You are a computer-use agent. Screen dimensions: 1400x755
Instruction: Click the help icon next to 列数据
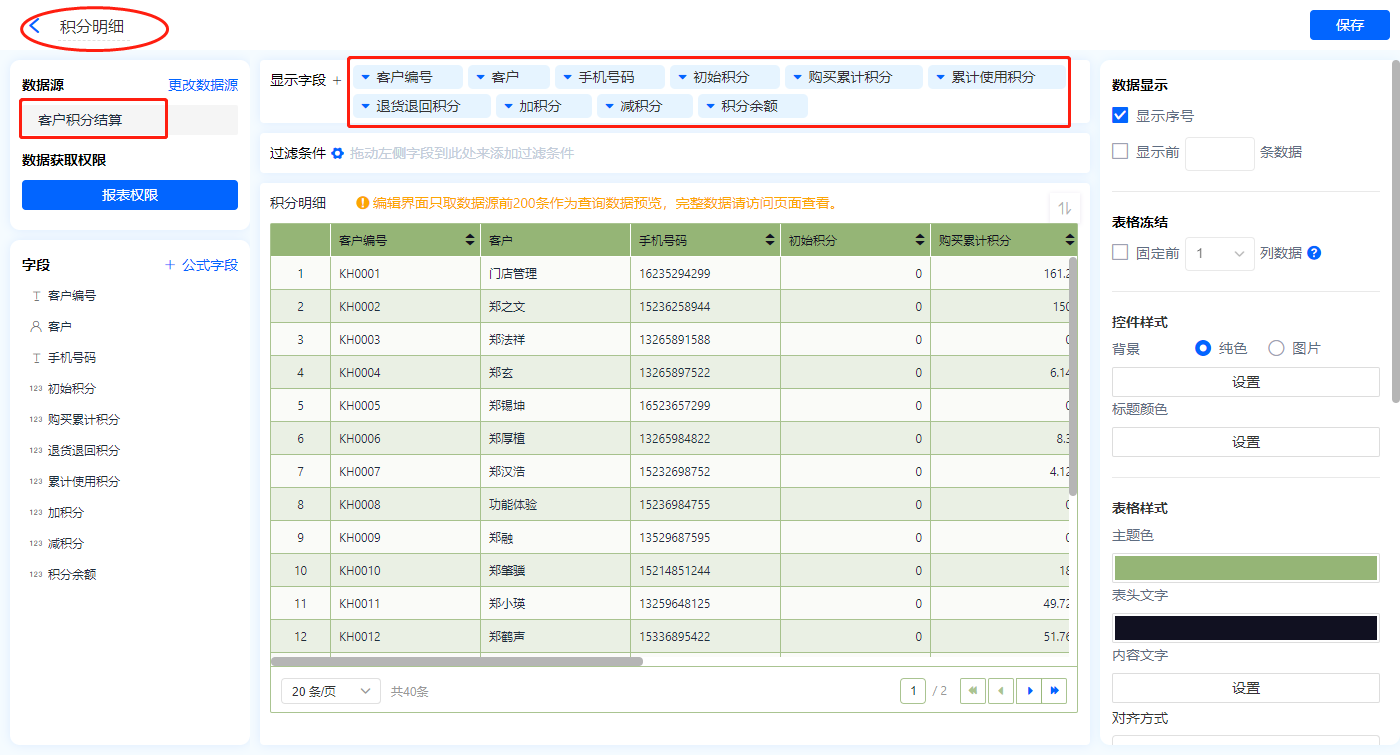[x=1314, y=253]
